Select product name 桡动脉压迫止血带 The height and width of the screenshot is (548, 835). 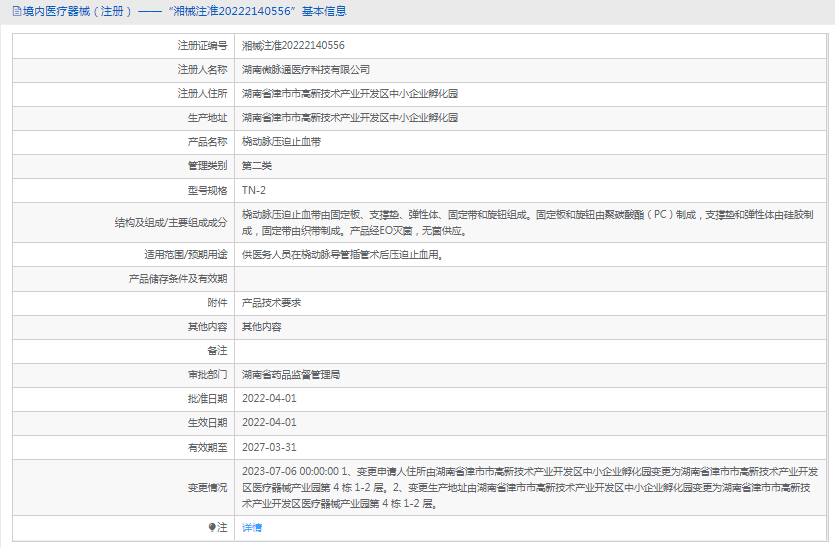281,142
